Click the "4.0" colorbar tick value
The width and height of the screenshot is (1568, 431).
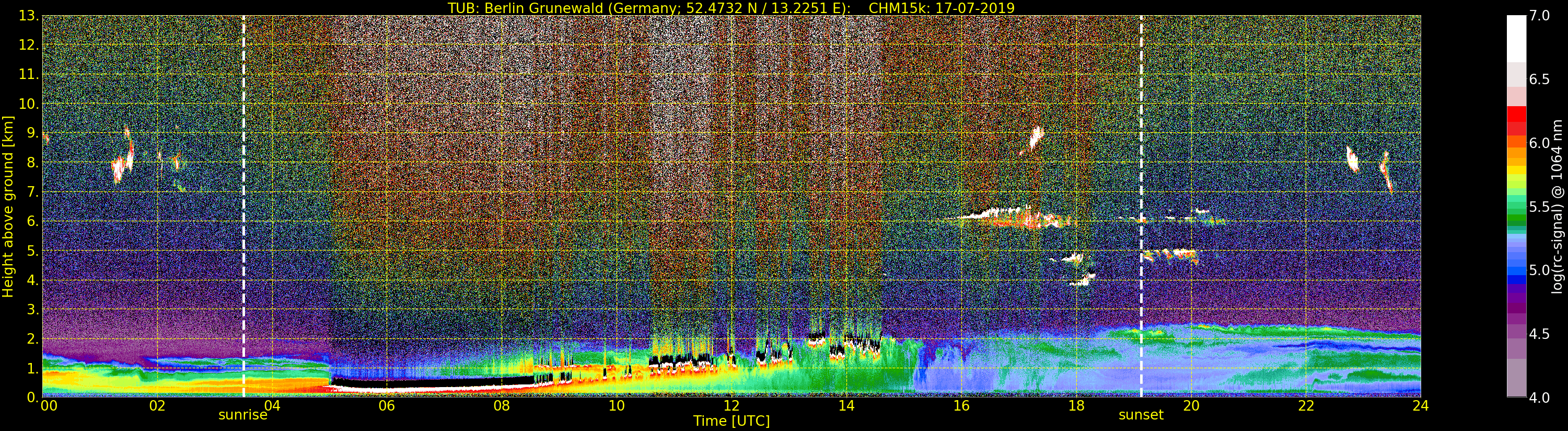pos(1539,398)
